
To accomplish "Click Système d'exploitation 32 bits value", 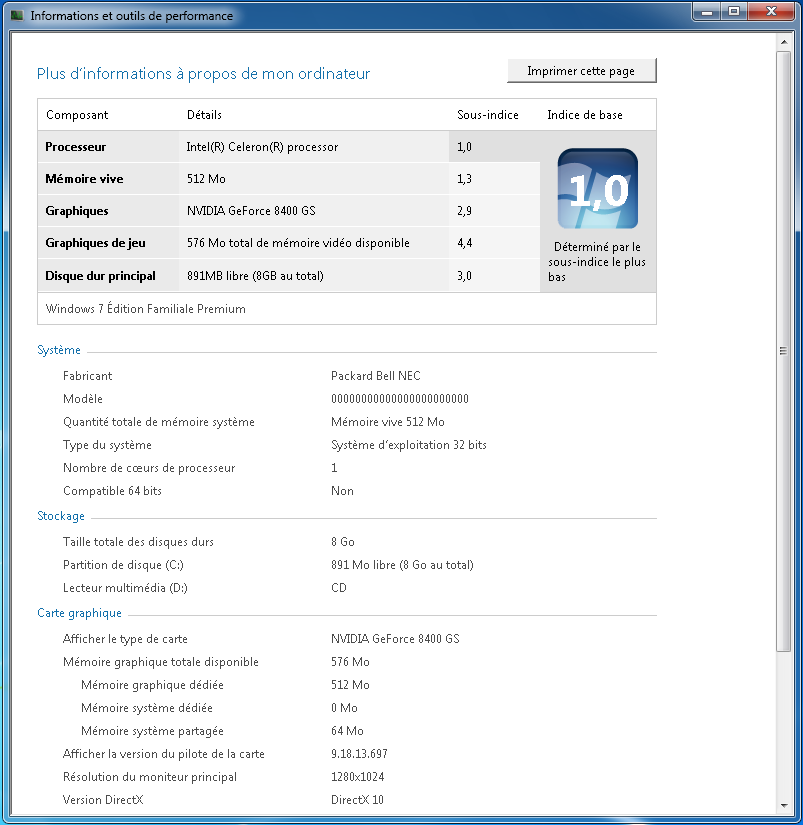I will pyautogui.click(x=409, y=445).
